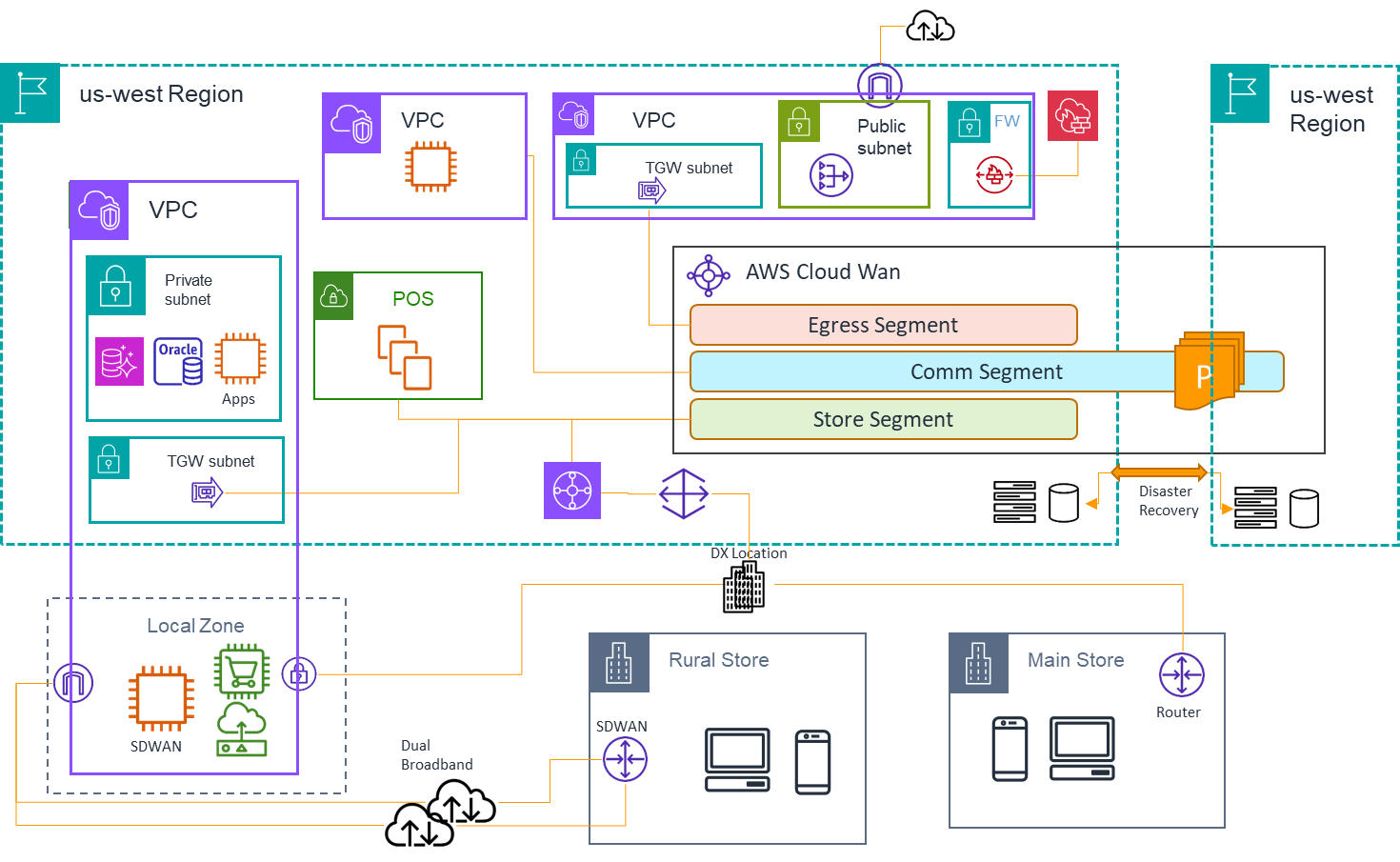1400x862 pixels.
Task: Select the desktop computer icon in Main Store
Action: pos(1082,749)
